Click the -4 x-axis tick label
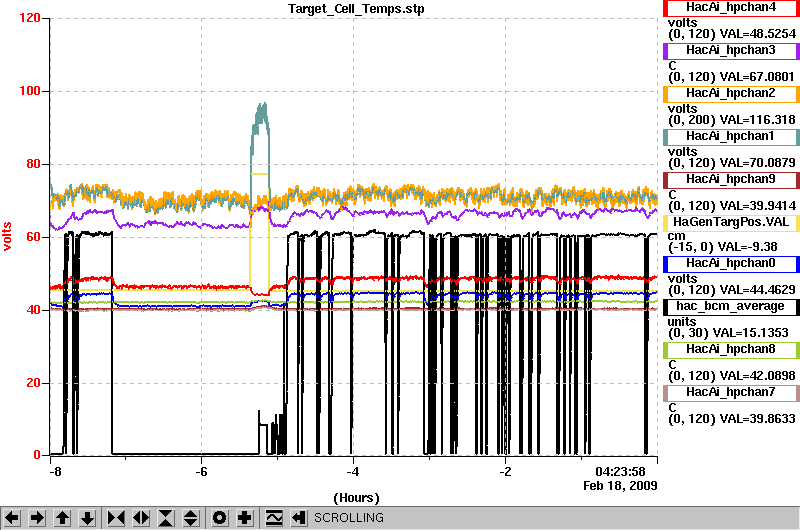The width and height of the screenshot is (800, 530). point(353,472)
